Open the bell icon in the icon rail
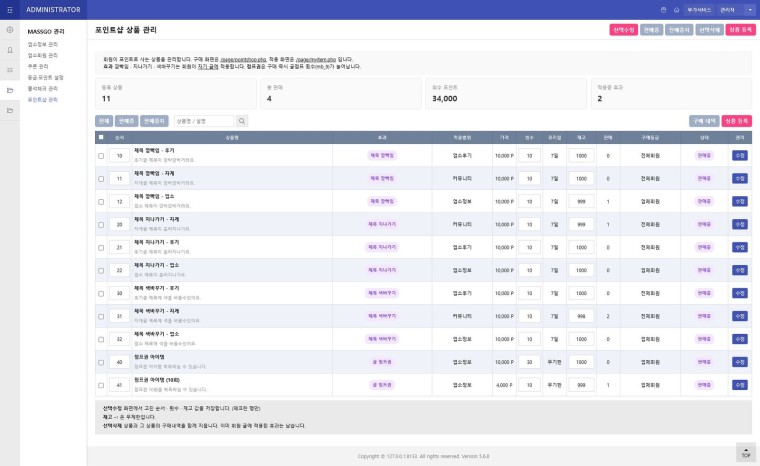 10,50
